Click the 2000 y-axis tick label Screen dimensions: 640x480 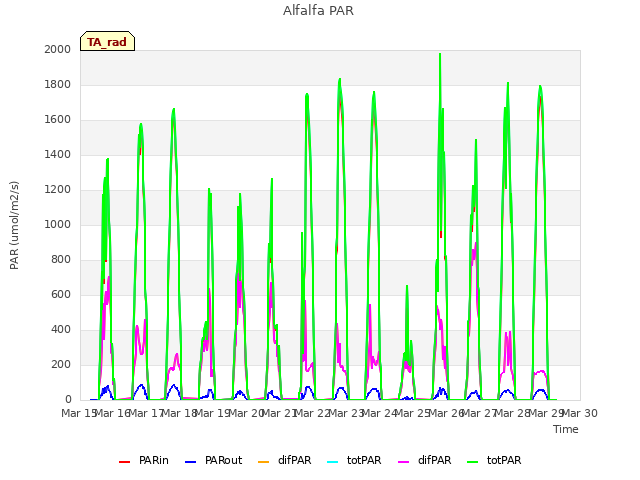pos(58,49)
